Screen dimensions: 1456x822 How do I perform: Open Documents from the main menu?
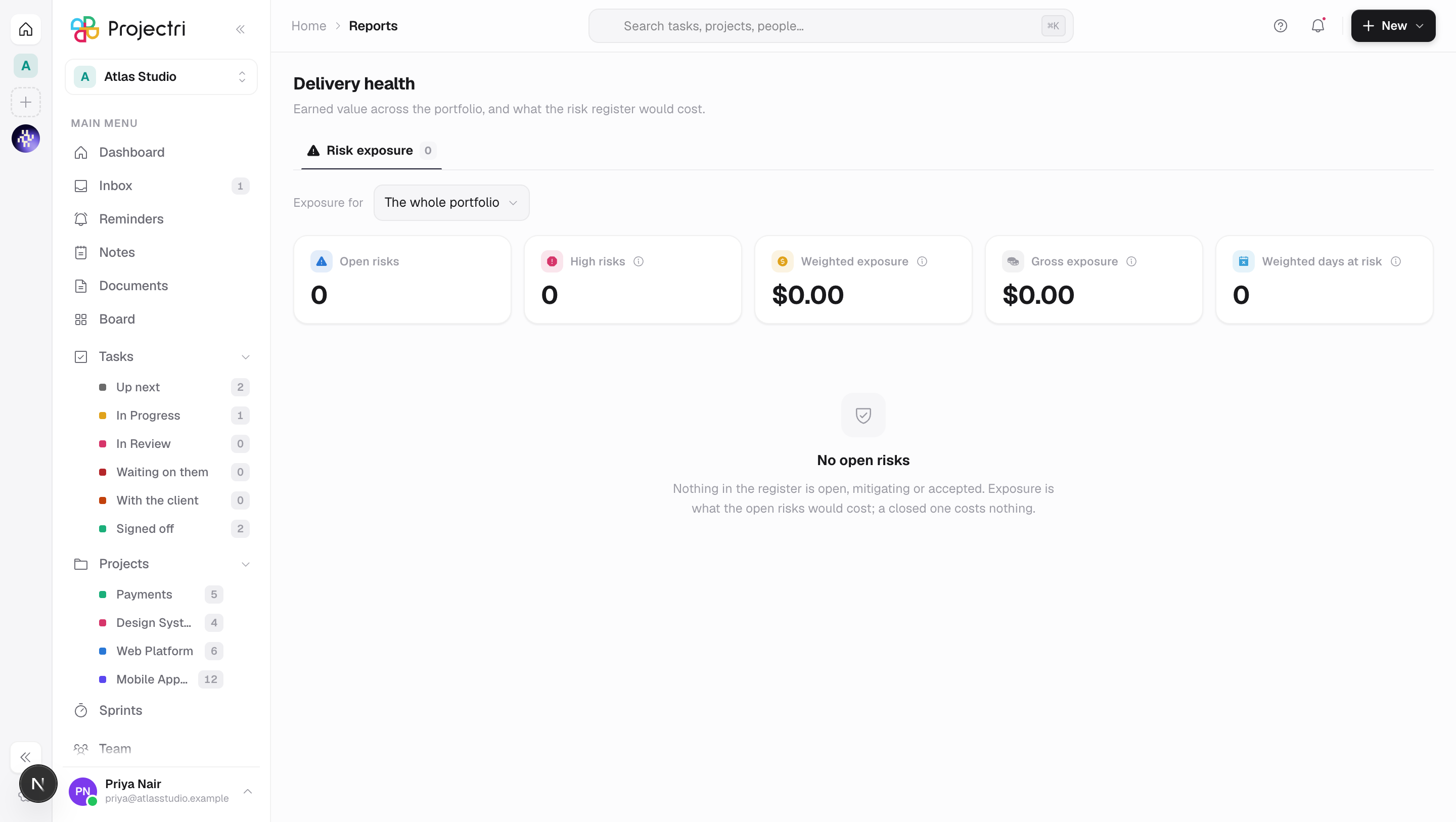(x=161, y=286)
